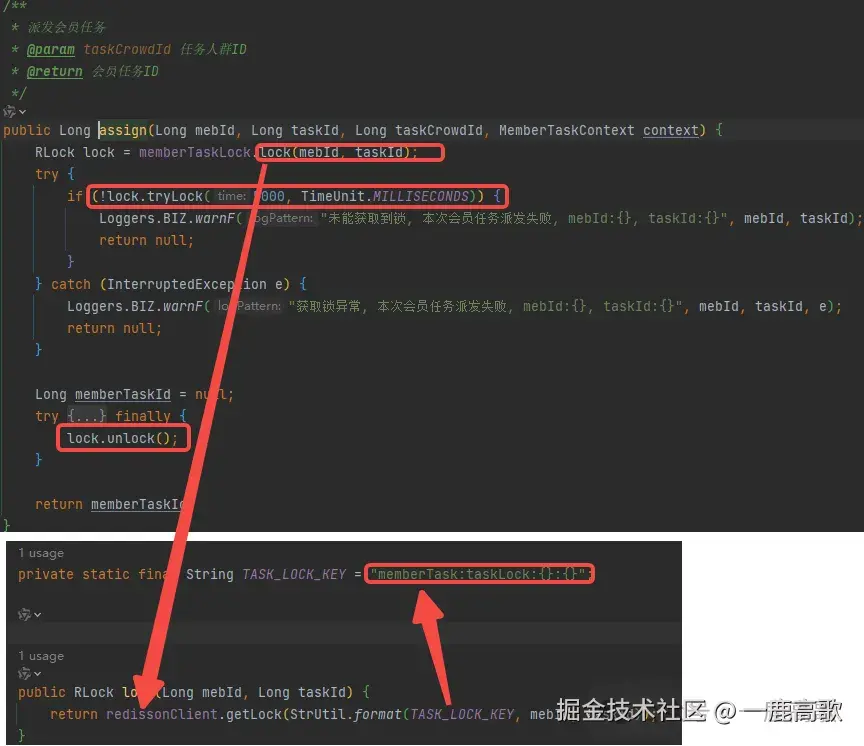The image size is (864, 746).
Task: Click the catch keyword
Action: click(71, 284)
